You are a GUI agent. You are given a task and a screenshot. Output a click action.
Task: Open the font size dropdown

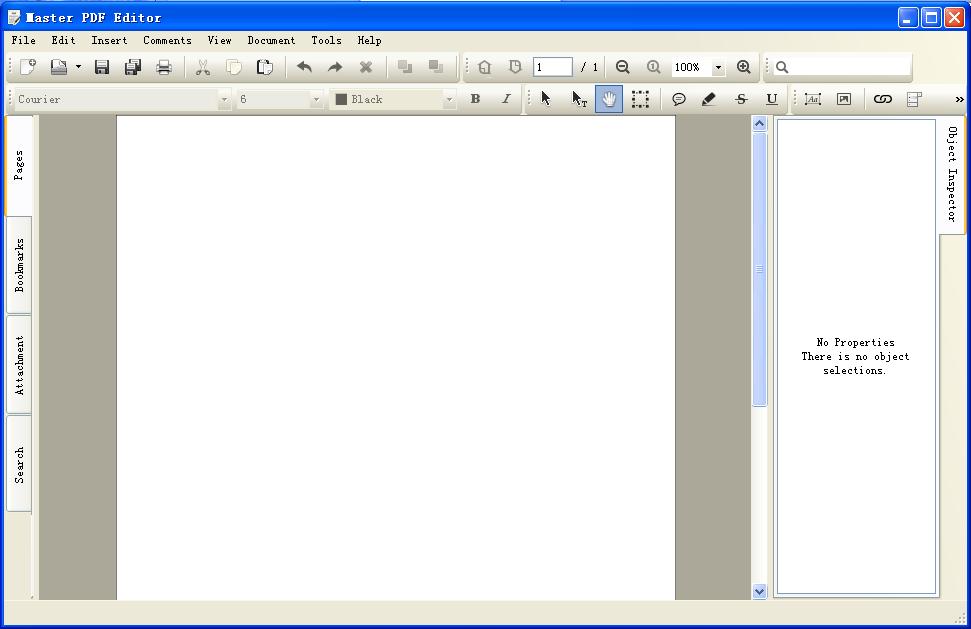316,99
